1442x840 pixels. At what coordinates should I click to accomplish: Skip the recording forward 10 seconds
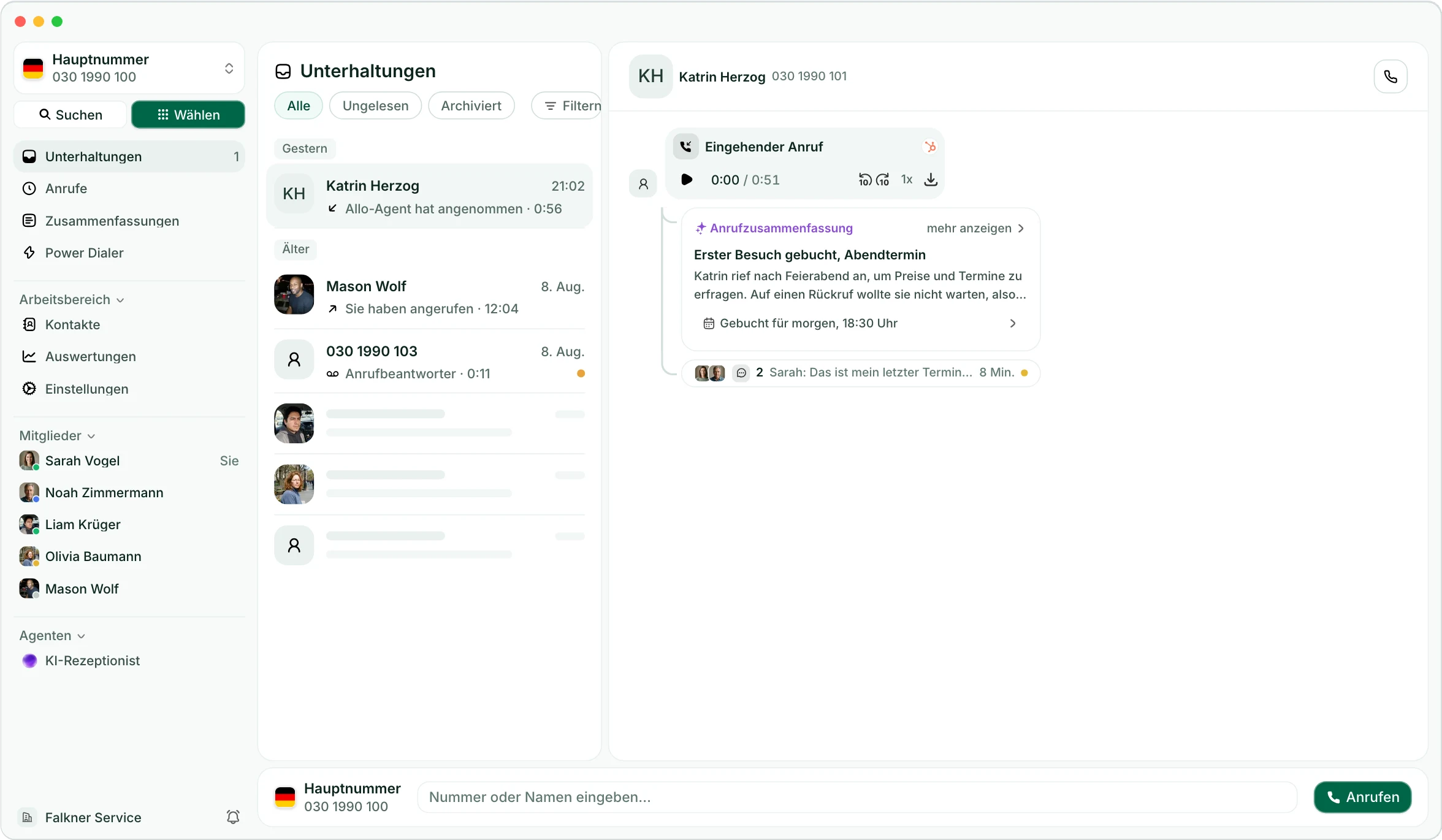(883, 180)
